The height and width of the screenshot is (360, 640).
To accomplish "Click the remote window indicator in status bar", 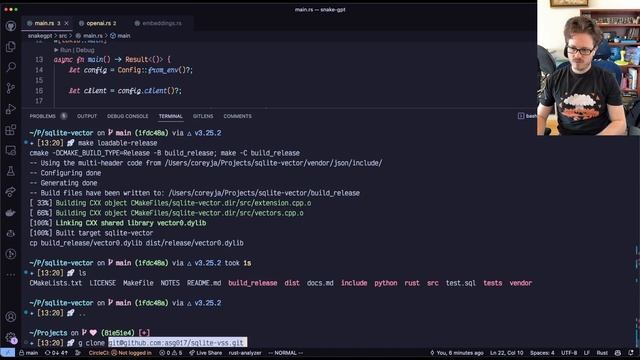I will pyautogui.click(x=7, y=353).
